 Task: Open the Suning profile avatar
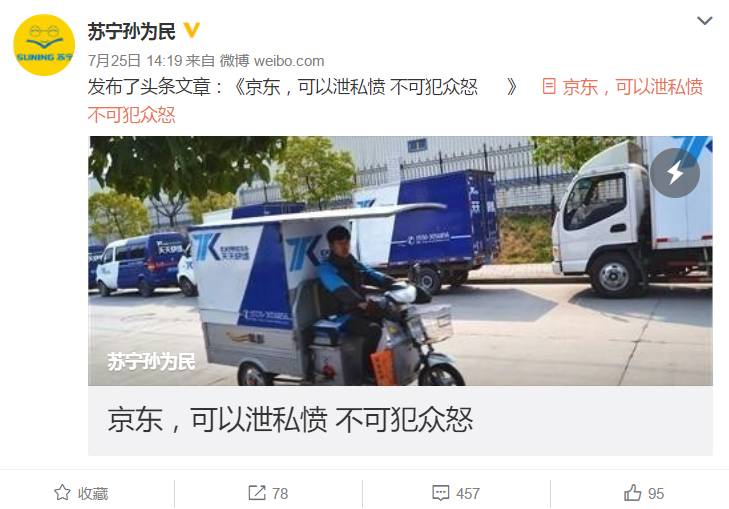click(x=44, y=45)
